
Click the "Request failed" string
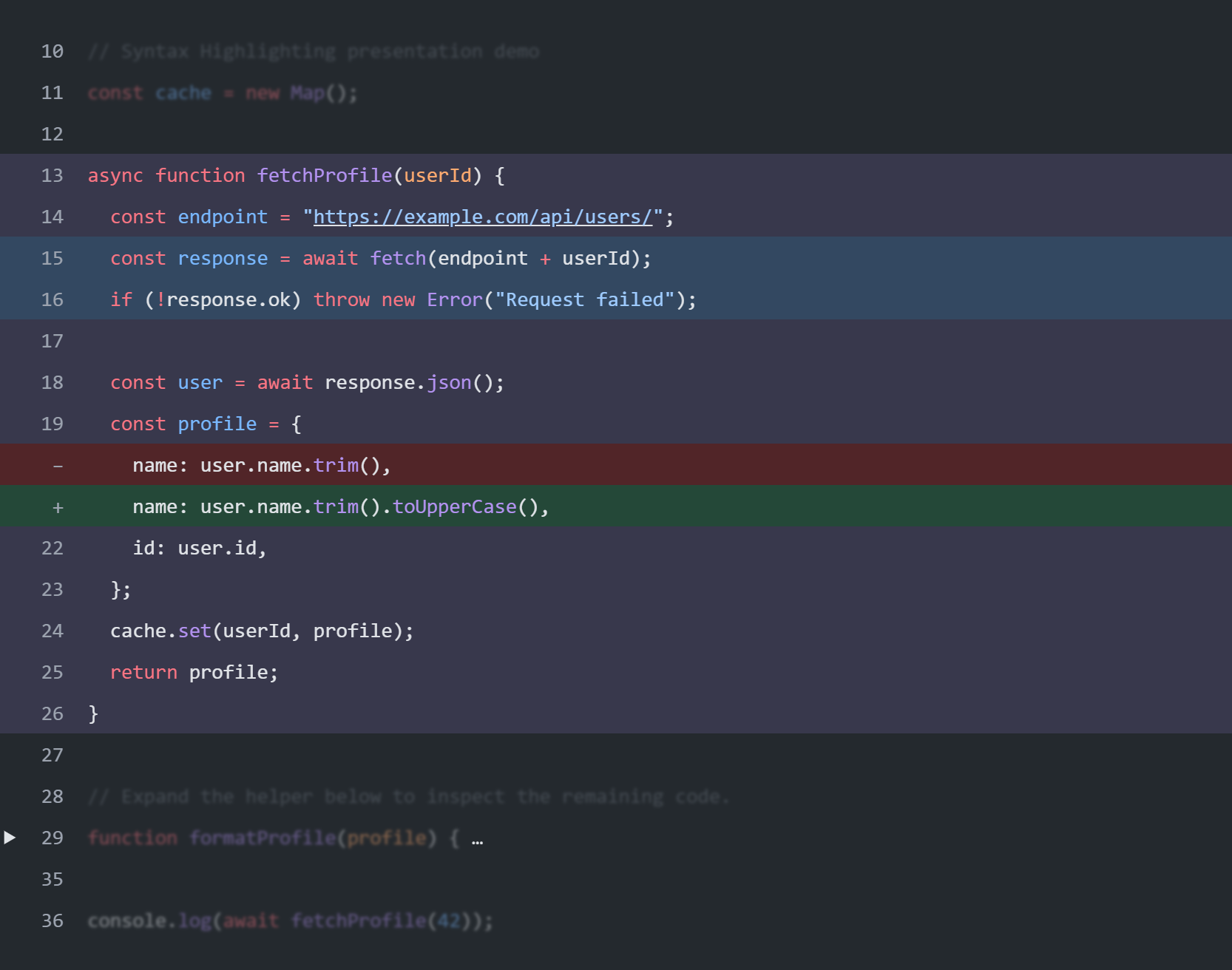(584, 299)
